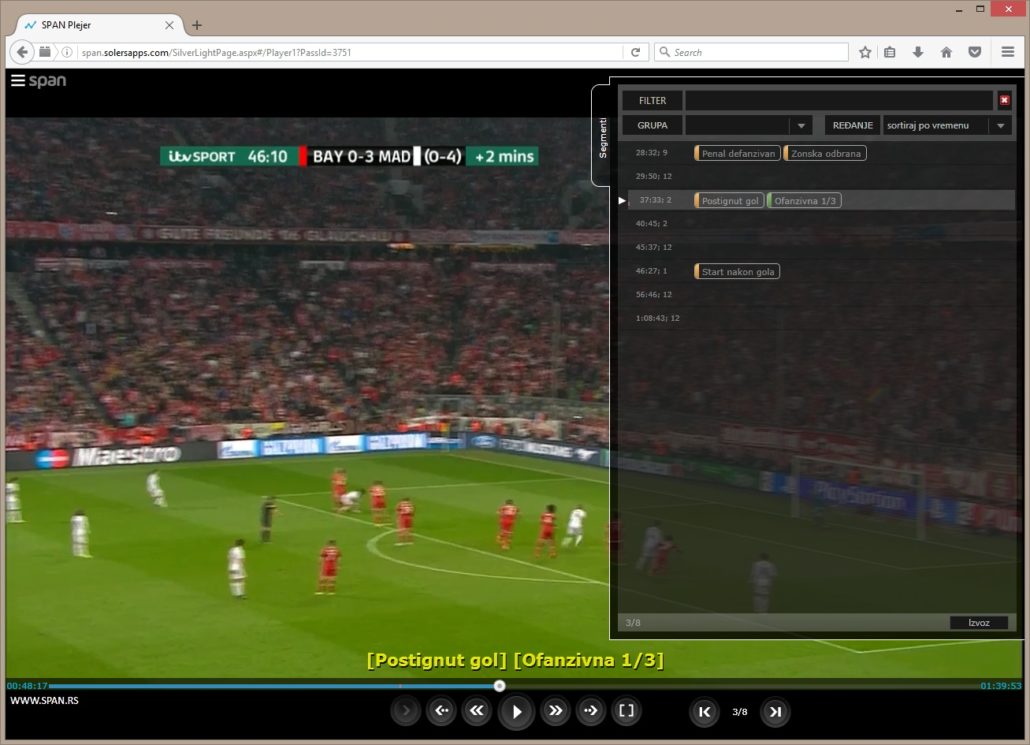
Task: Click segment time 28:32; 9
Action: pyautogui.click(x=651, y=152)
